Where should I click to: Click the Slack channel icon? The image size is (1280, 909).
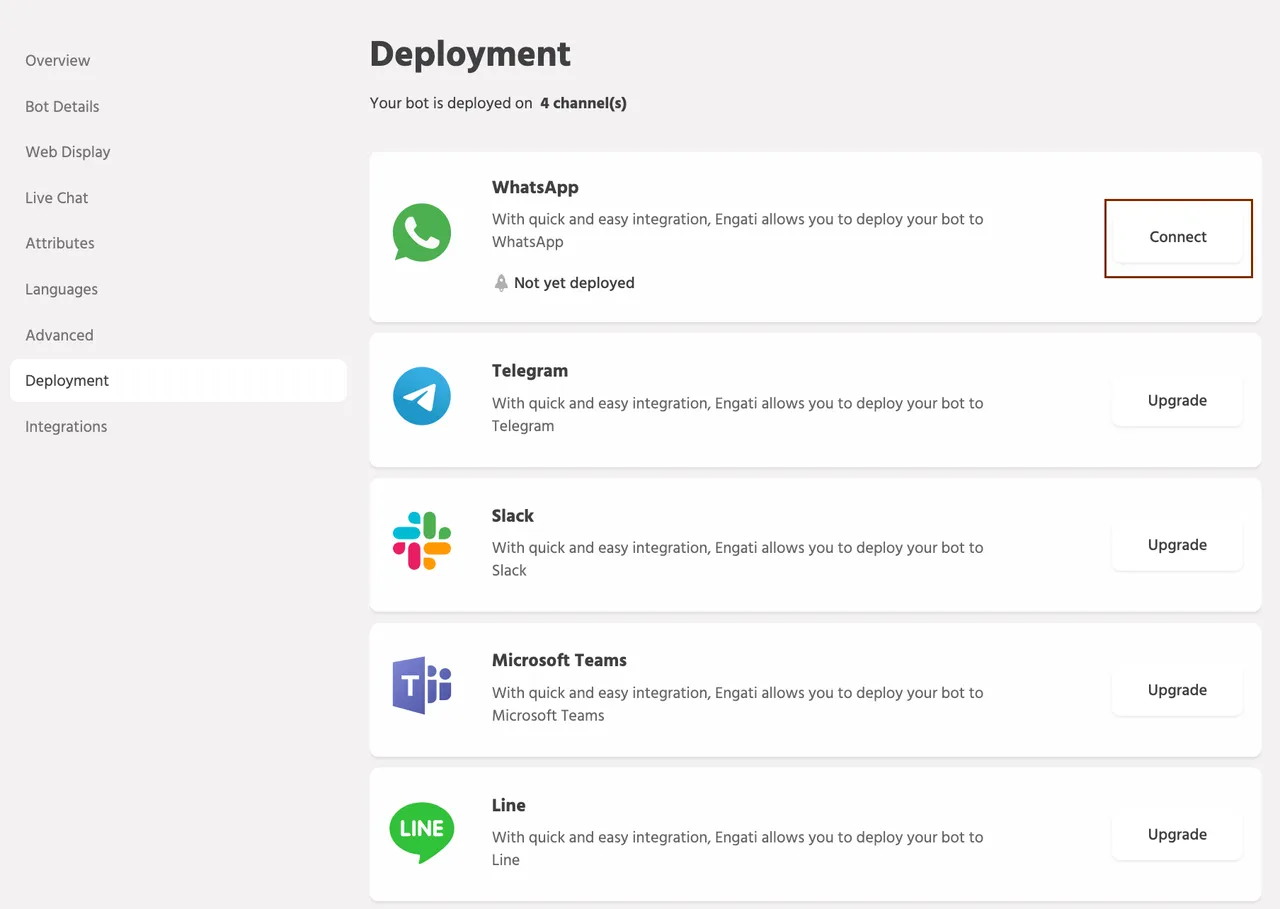[x=422, y=540]
